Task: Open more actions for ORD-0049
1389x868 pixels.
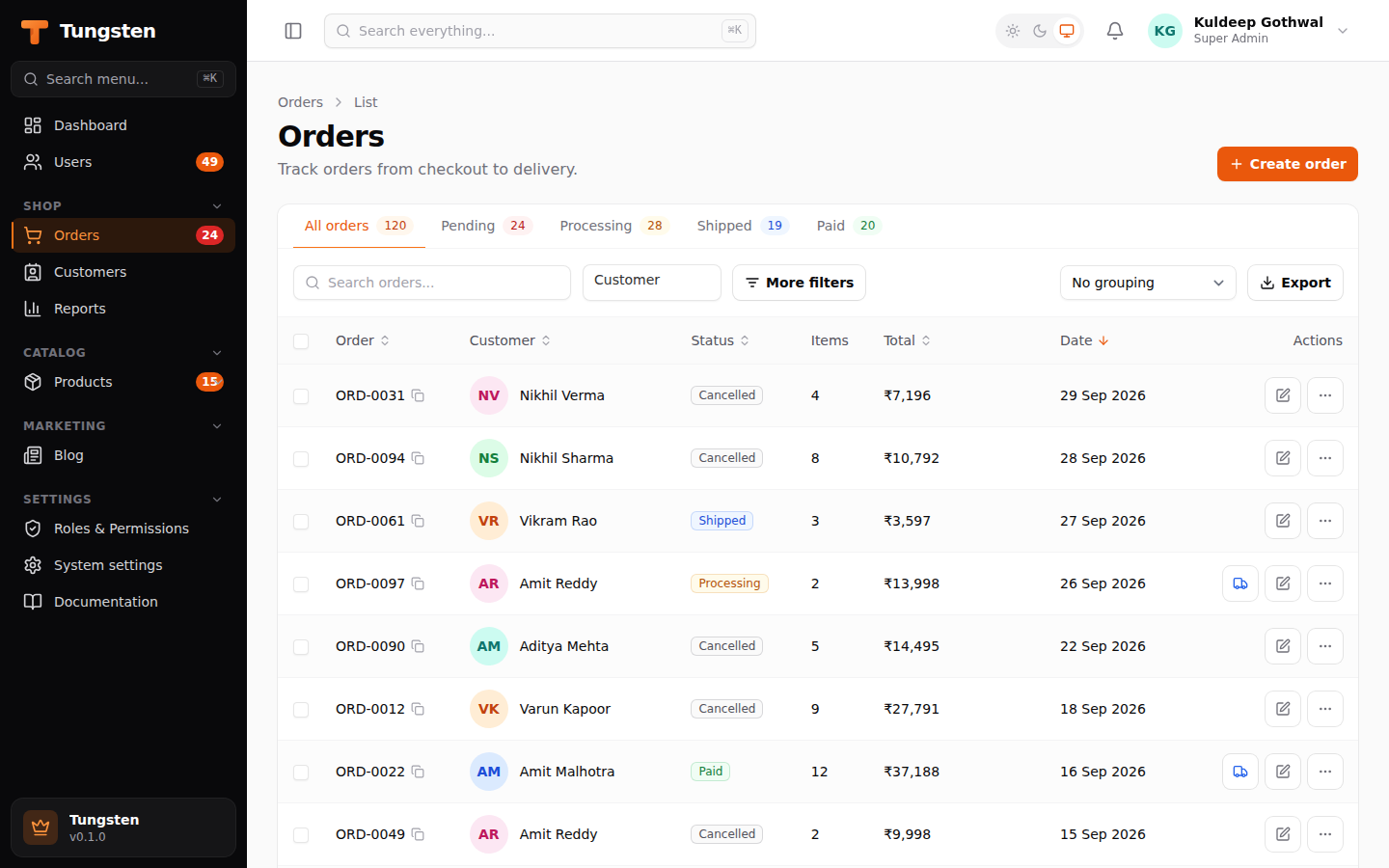Action: 1325,834
